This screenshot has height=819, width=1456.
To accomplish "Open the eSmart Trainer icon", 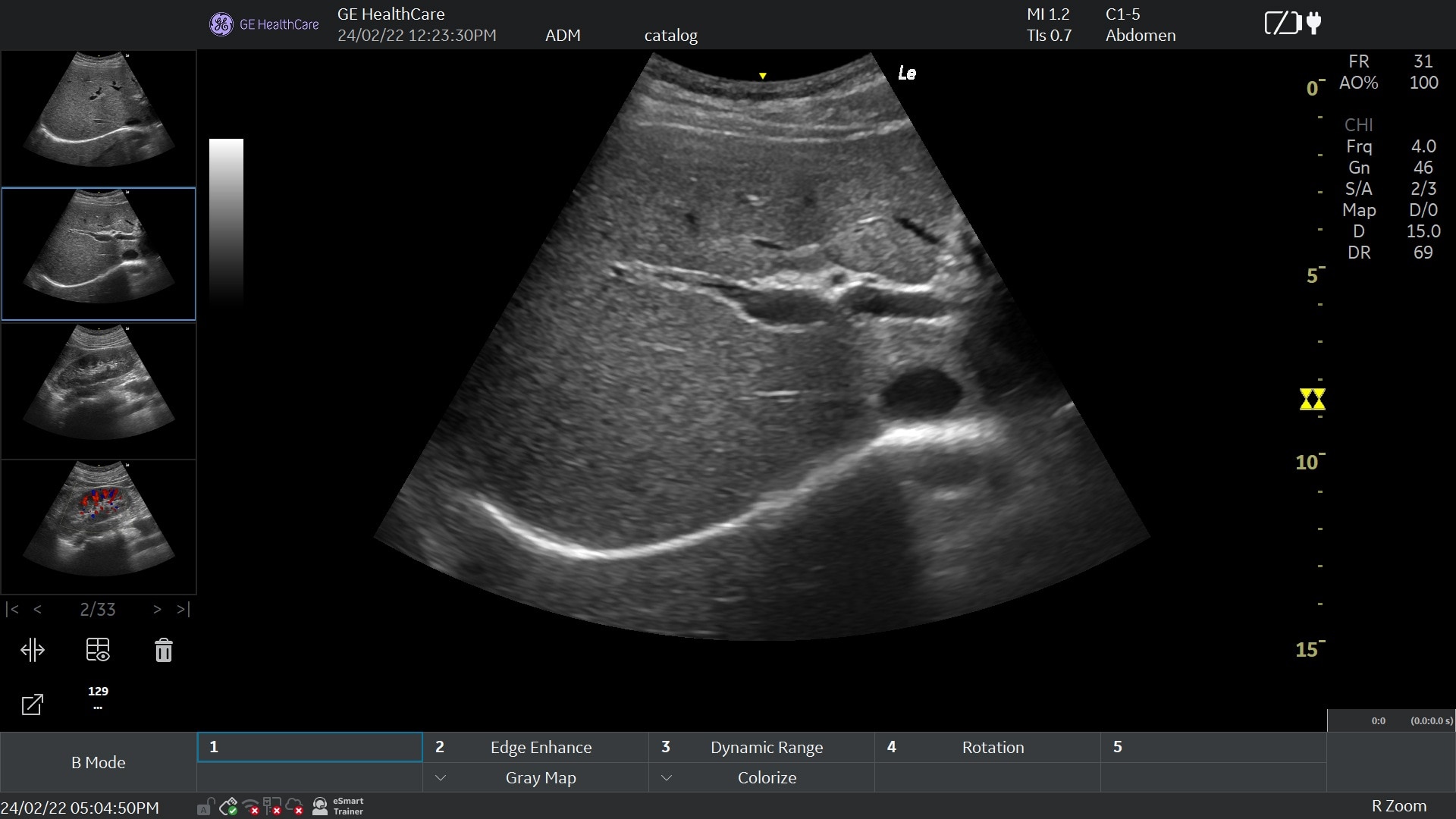I will point(338,806).
